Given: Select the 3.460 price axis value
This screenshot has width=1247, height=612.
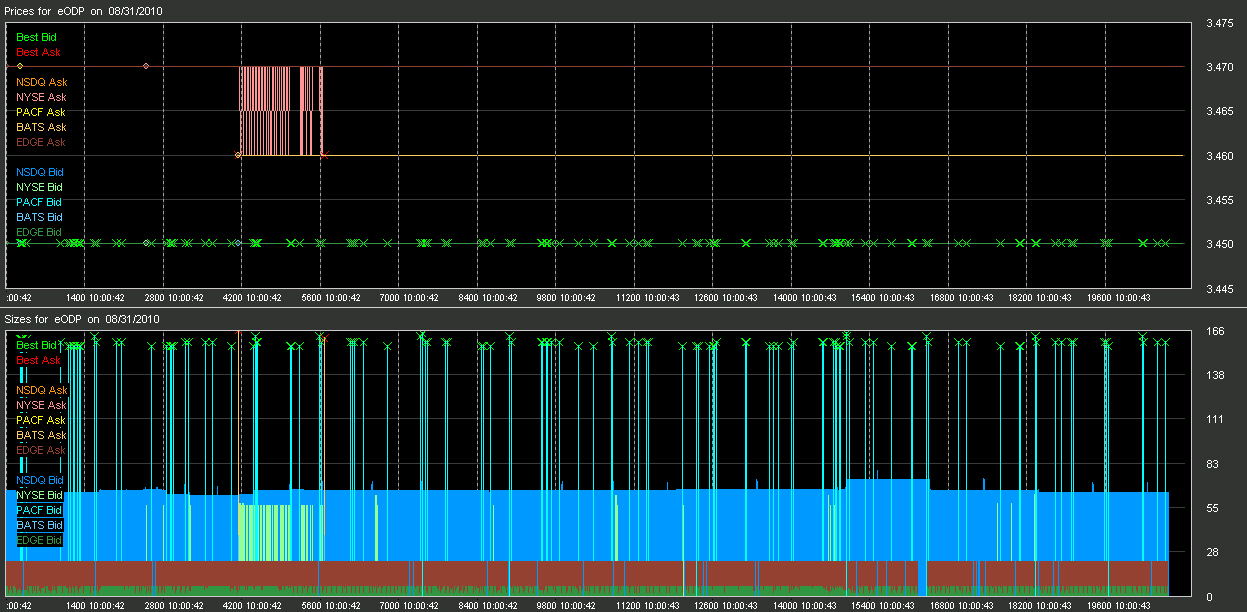Looking at the screenshot, I should [1218, 156].
